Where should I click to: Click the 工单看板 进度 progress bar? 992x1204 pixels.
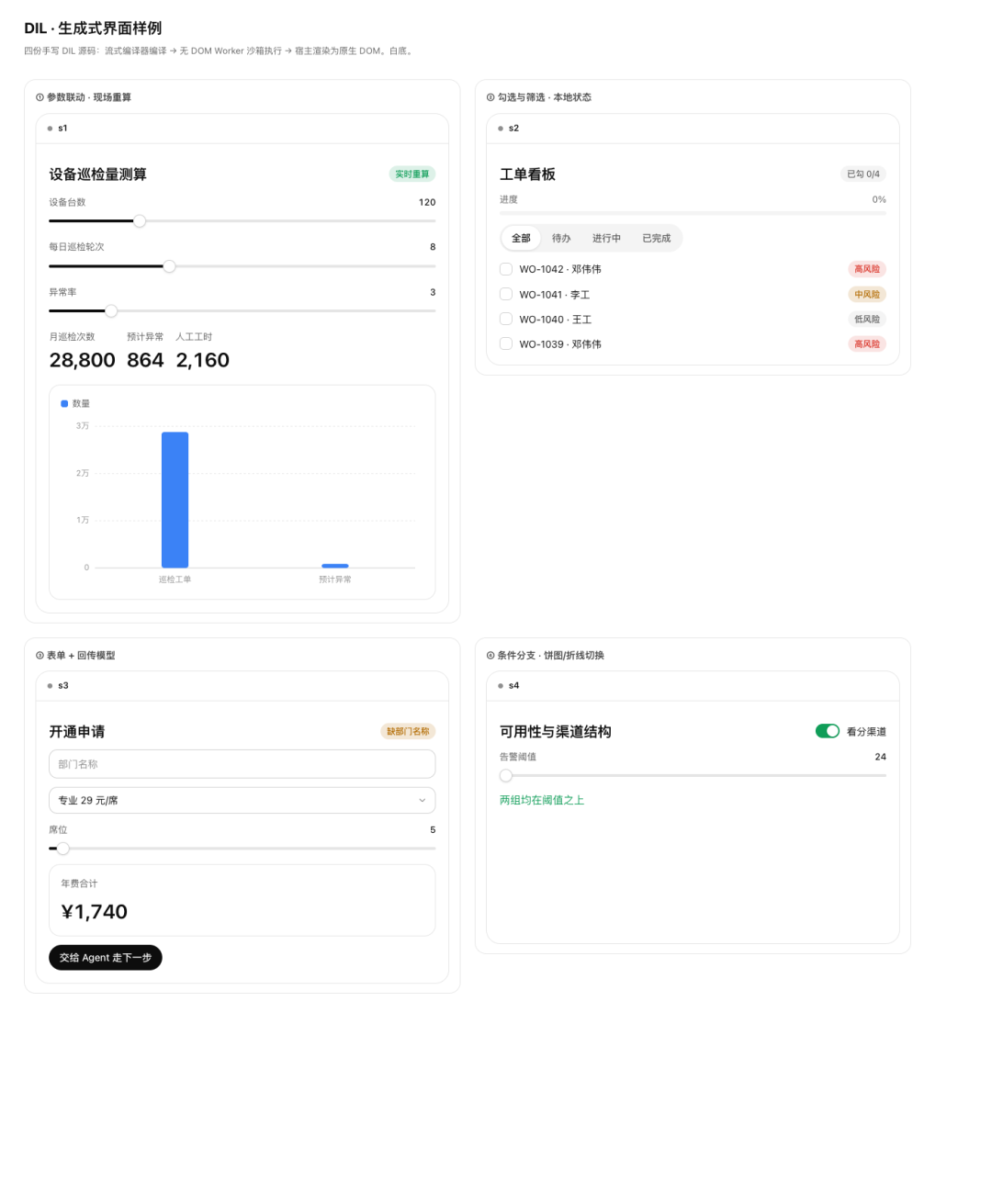[x=693, y=213]
